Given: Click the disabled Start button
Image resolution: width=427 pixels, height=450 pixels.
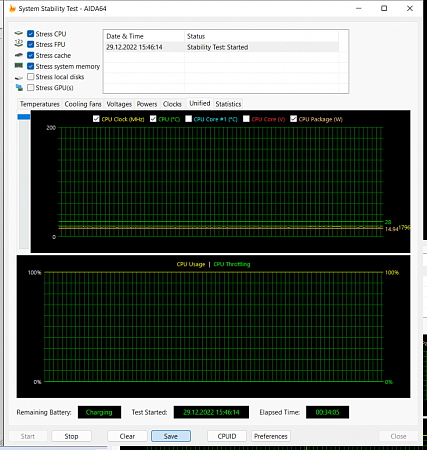Looking at the screenshot, I should pyautogui.click(x=28, y=436).
